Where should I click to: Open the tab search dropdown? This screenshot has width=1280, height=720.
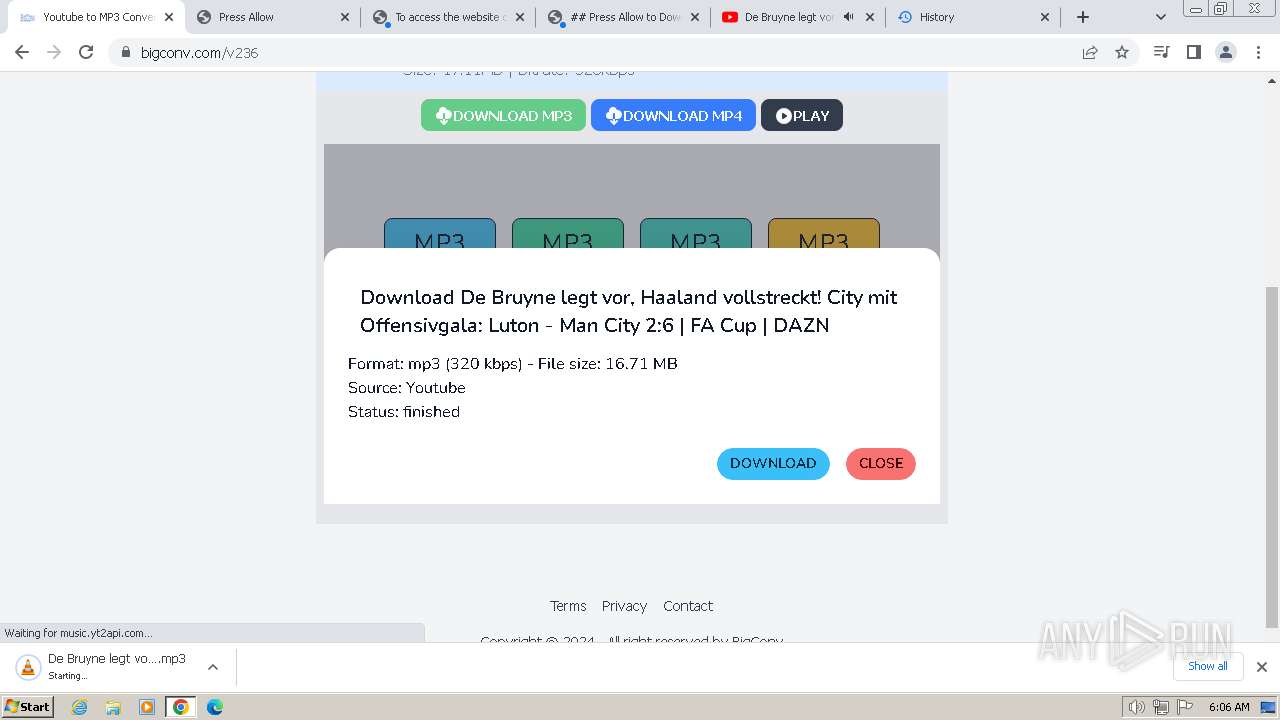[x=1160, y=17]
